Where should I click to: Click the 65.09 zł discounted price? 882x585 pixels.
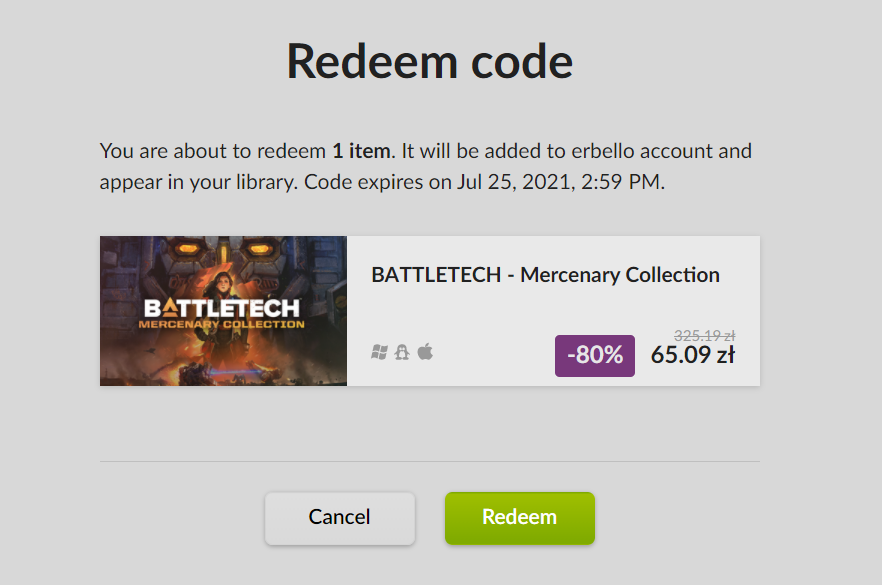[692, 355]
